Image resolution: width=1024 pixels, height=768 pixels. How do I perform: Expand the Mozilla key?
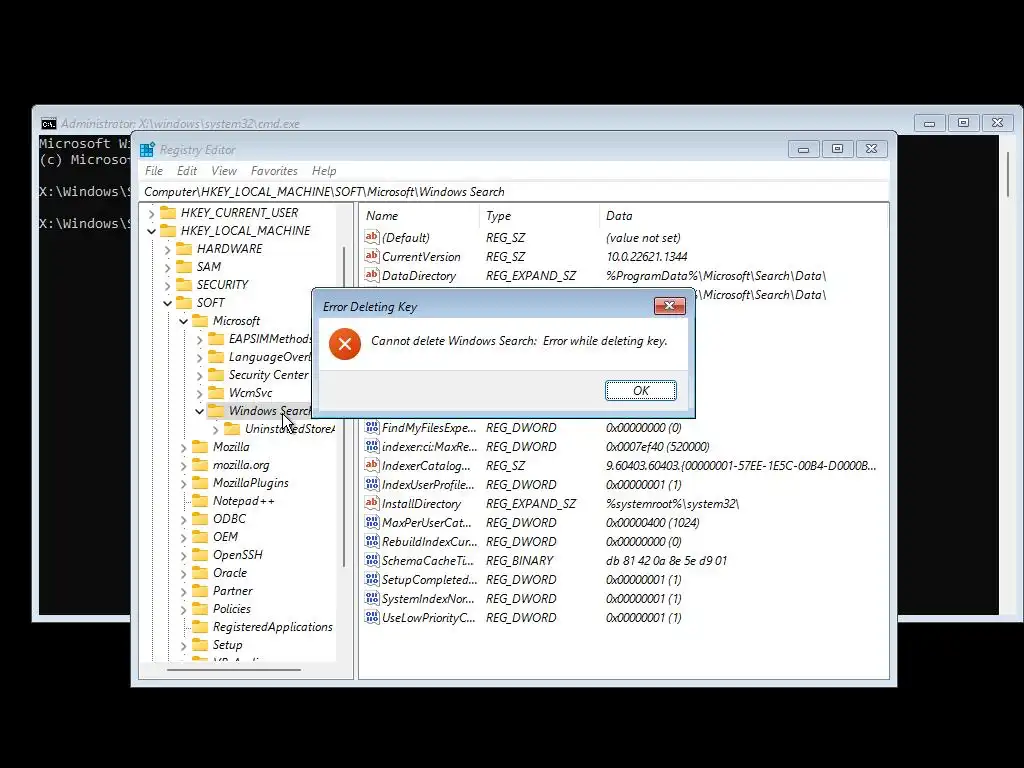[x=184, y=447]
